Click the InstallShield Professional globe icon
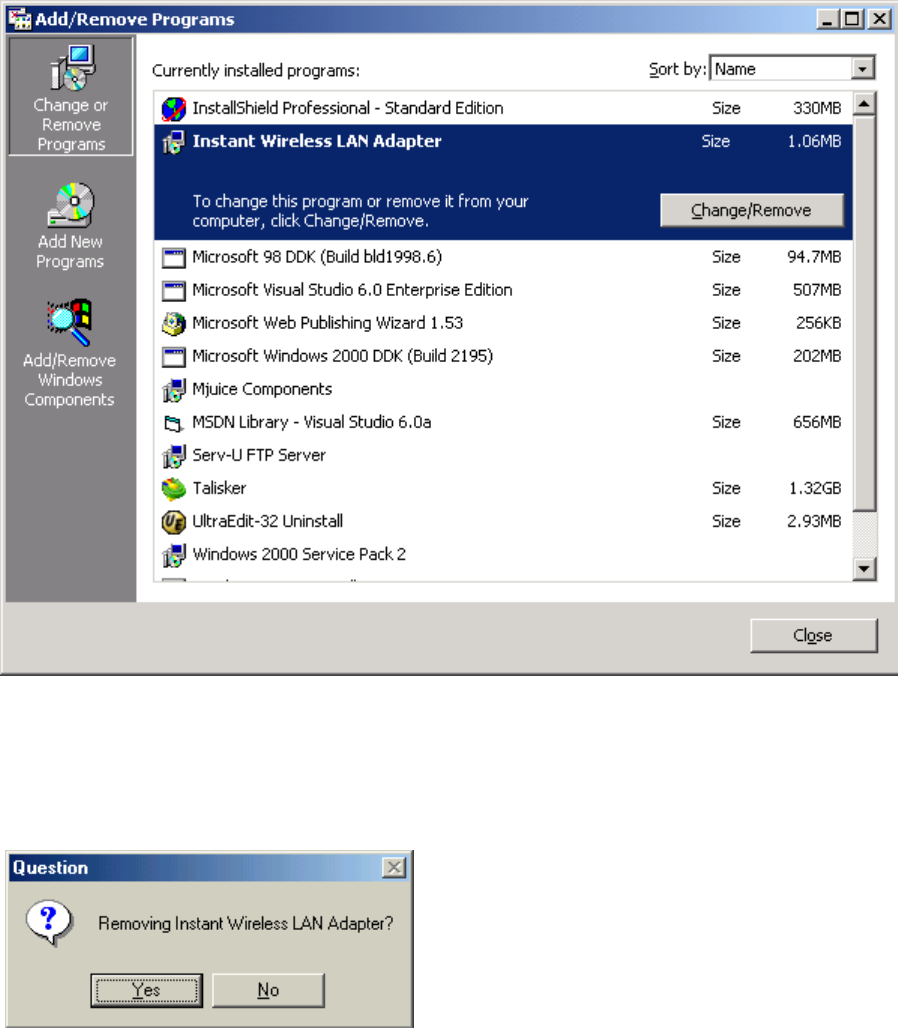The width and height of the screenshot is (898, 1028). (x=174, y=108)
